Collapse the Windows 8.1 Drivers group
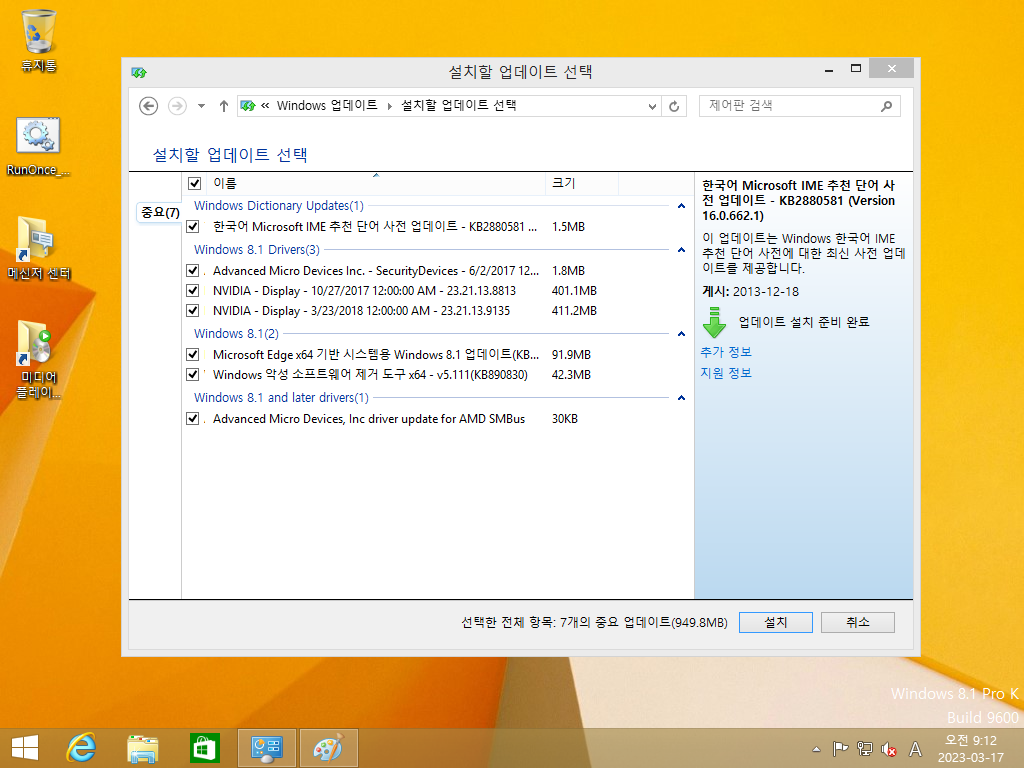The height and width of the screenshot is (768, 1024). [x=681, y=249]
